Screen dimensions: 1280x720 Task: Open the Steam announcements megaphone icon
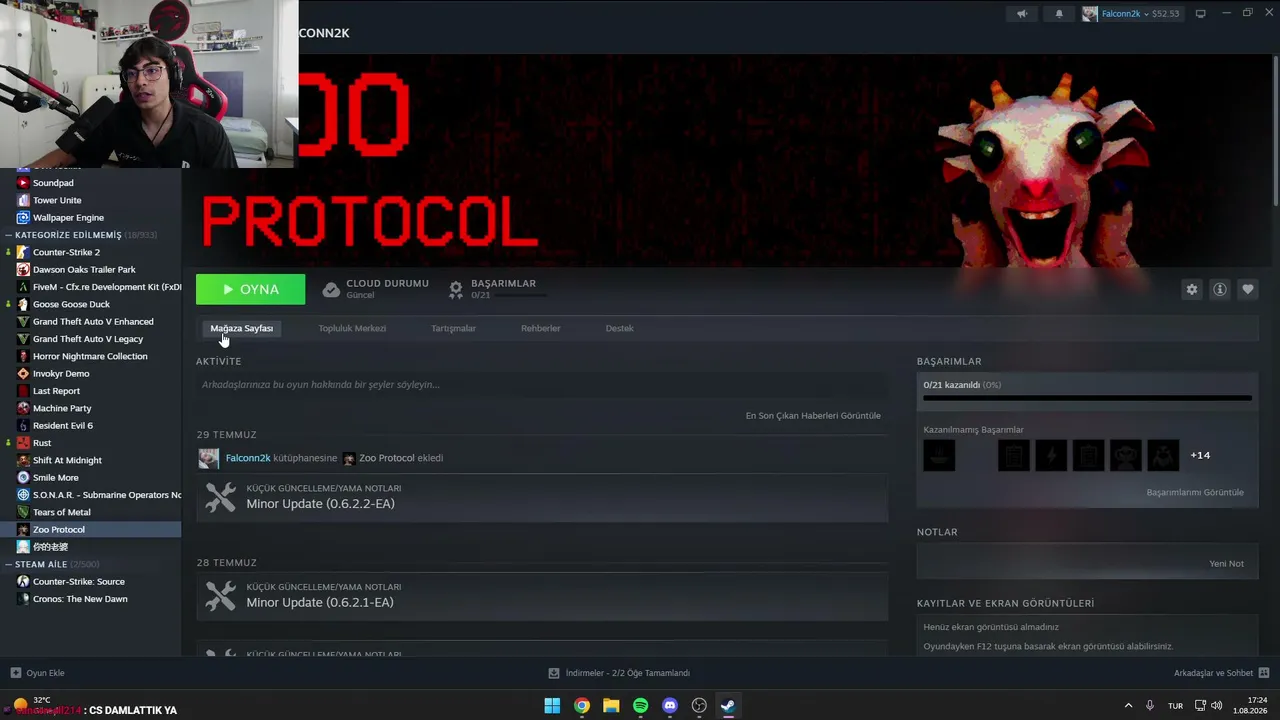(x=1022, y=14)
